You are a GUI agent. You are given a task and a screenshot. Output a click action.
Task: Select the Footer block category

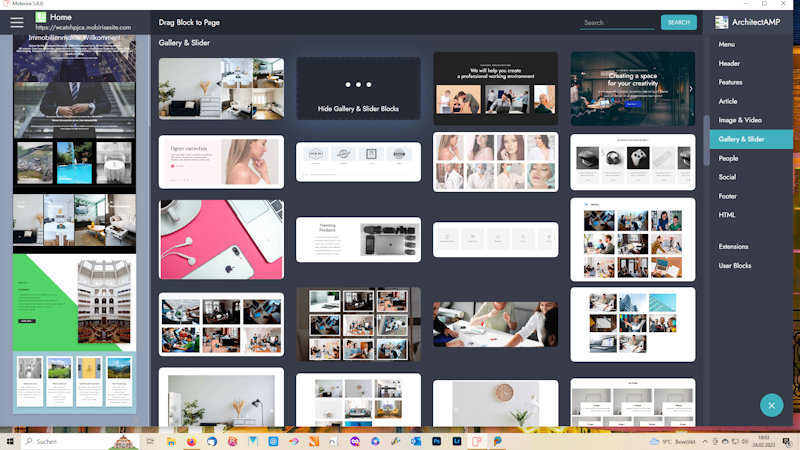[728, 196]
